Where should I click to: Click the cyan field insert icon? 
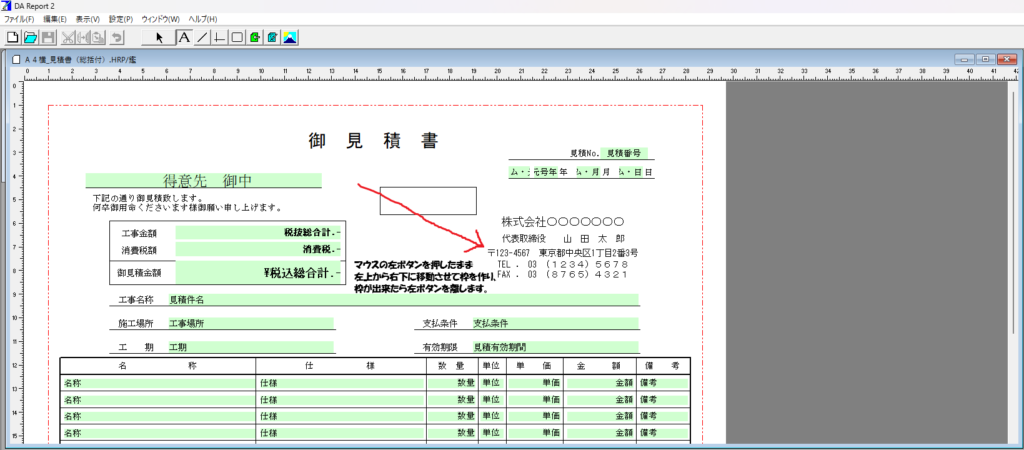click(273, 38)
